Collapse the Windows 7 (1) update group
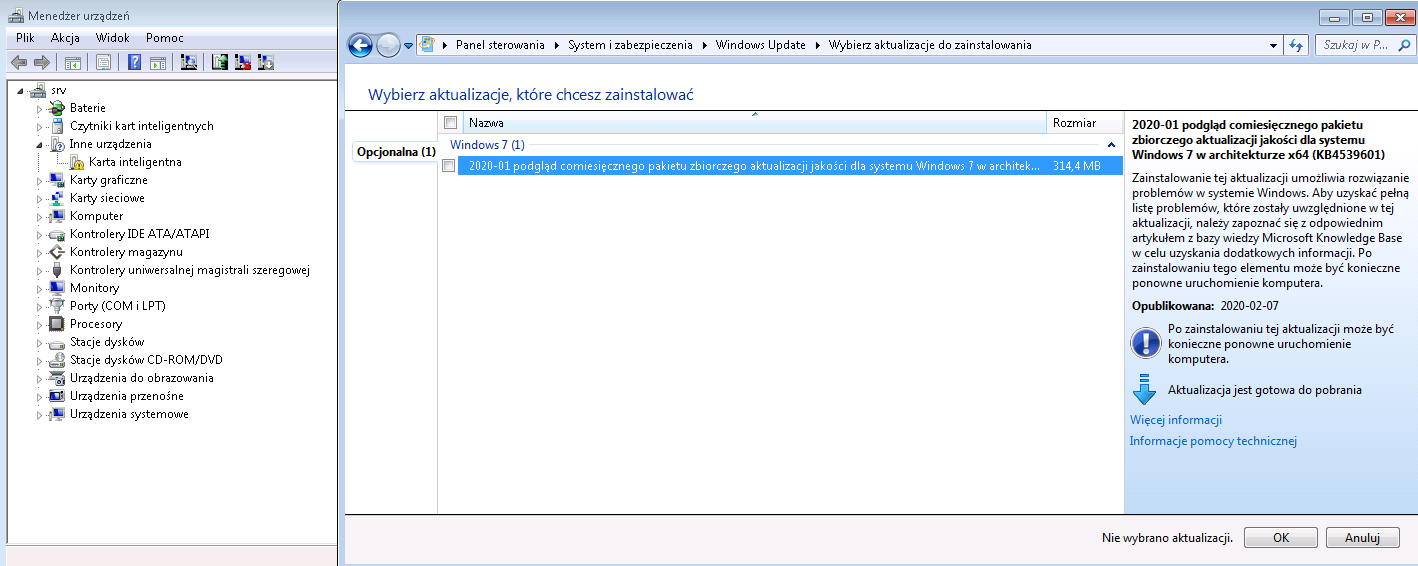1418x566 pixels. point(1113,146)
